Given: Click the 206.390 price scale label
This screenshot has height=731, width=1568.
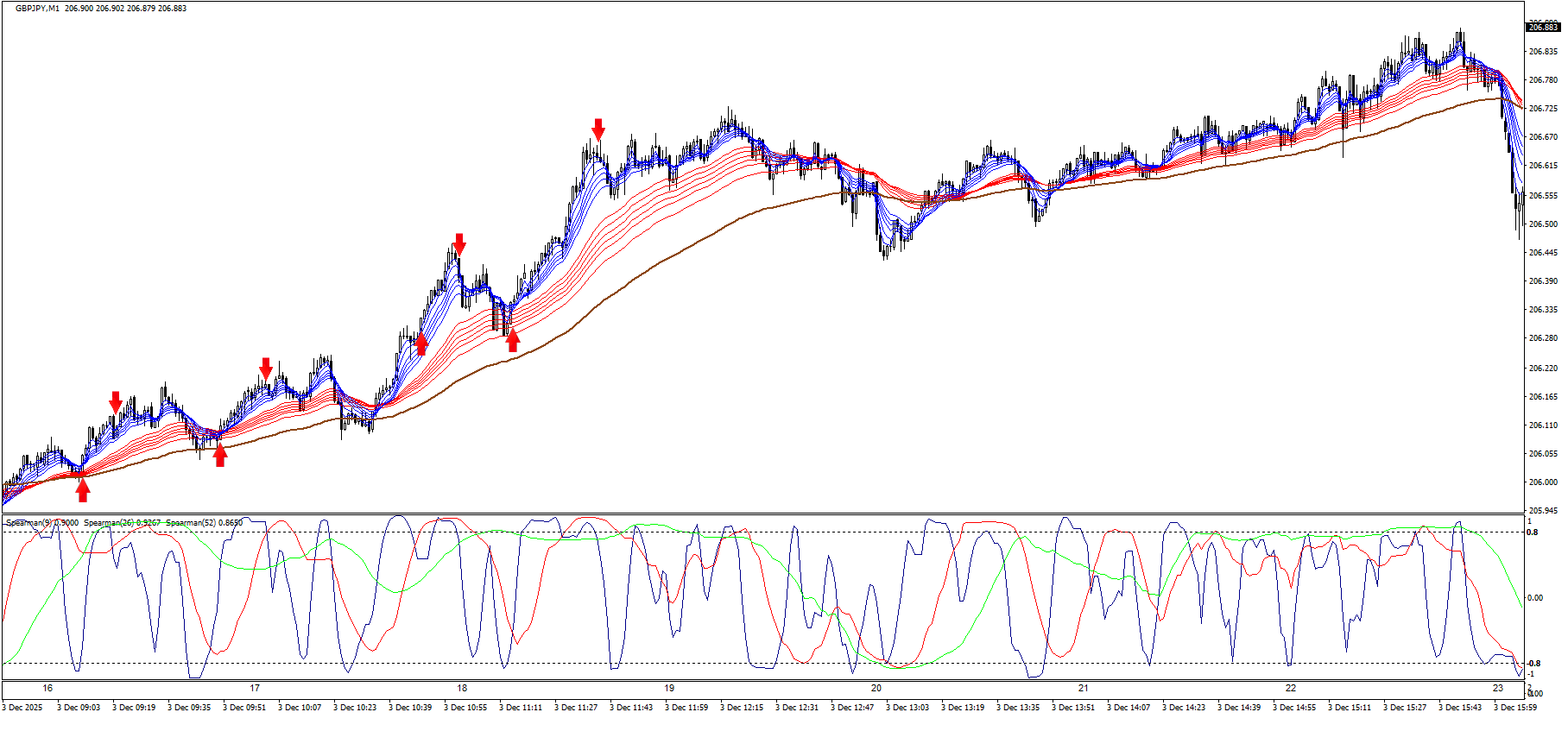Looking at the screenshot, I should 1542,281.
